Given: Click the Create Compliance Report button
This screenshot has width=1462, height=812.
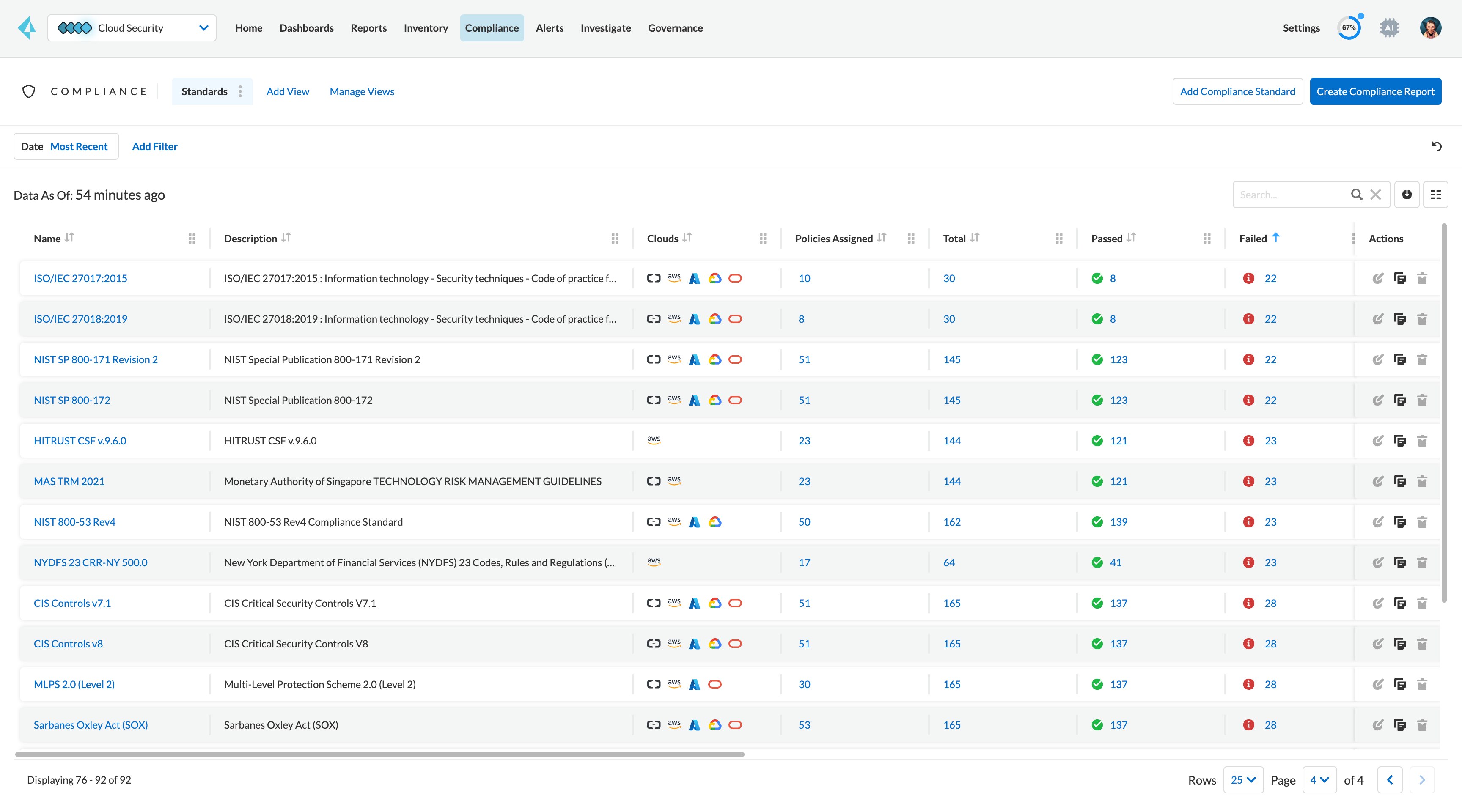Looking at the screenshot, I should coord(1375,91).
